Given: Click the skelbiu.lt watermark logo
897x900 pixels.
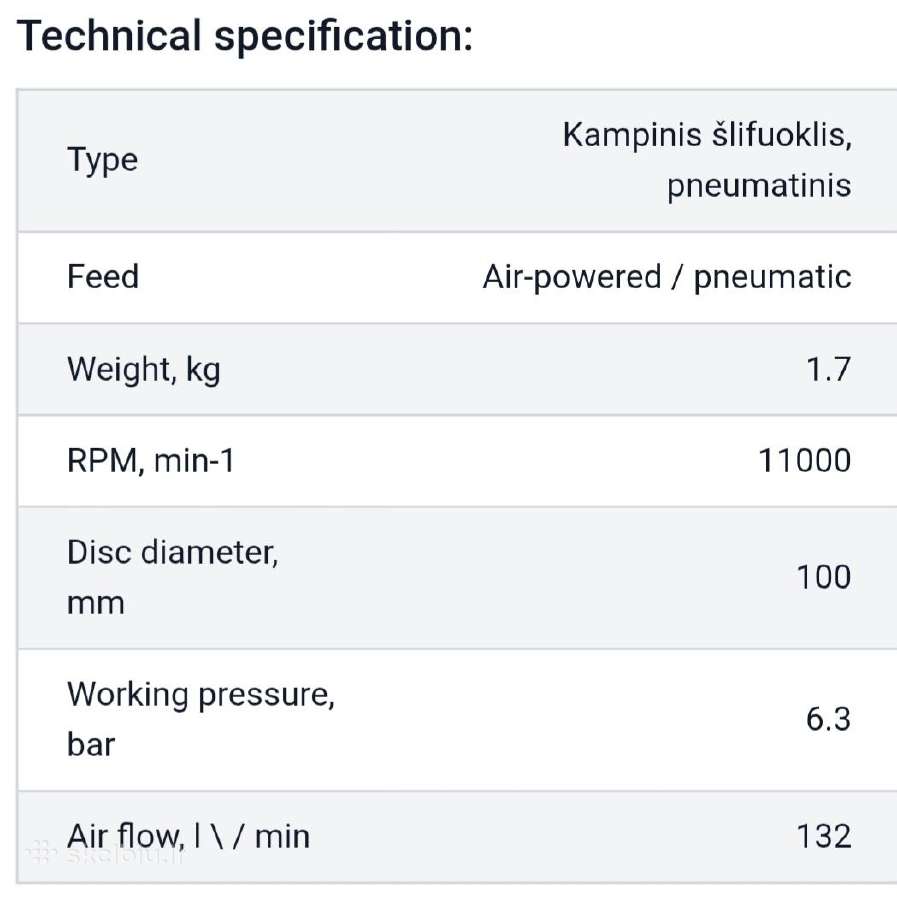Looking at the screenshot, I should [x=105, y=854].
